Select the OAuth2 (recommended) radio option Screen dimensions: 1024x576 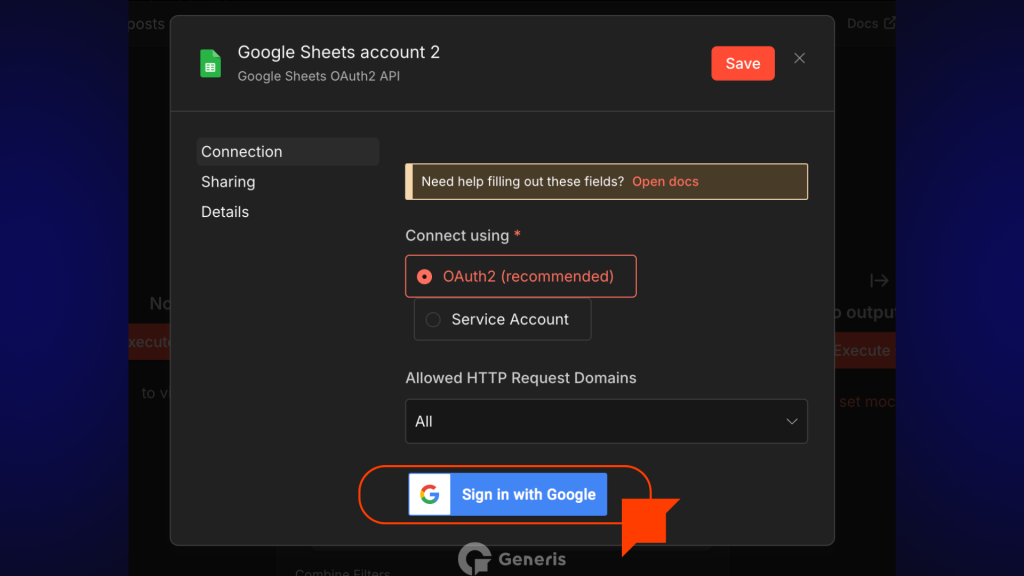coord(425,277)
